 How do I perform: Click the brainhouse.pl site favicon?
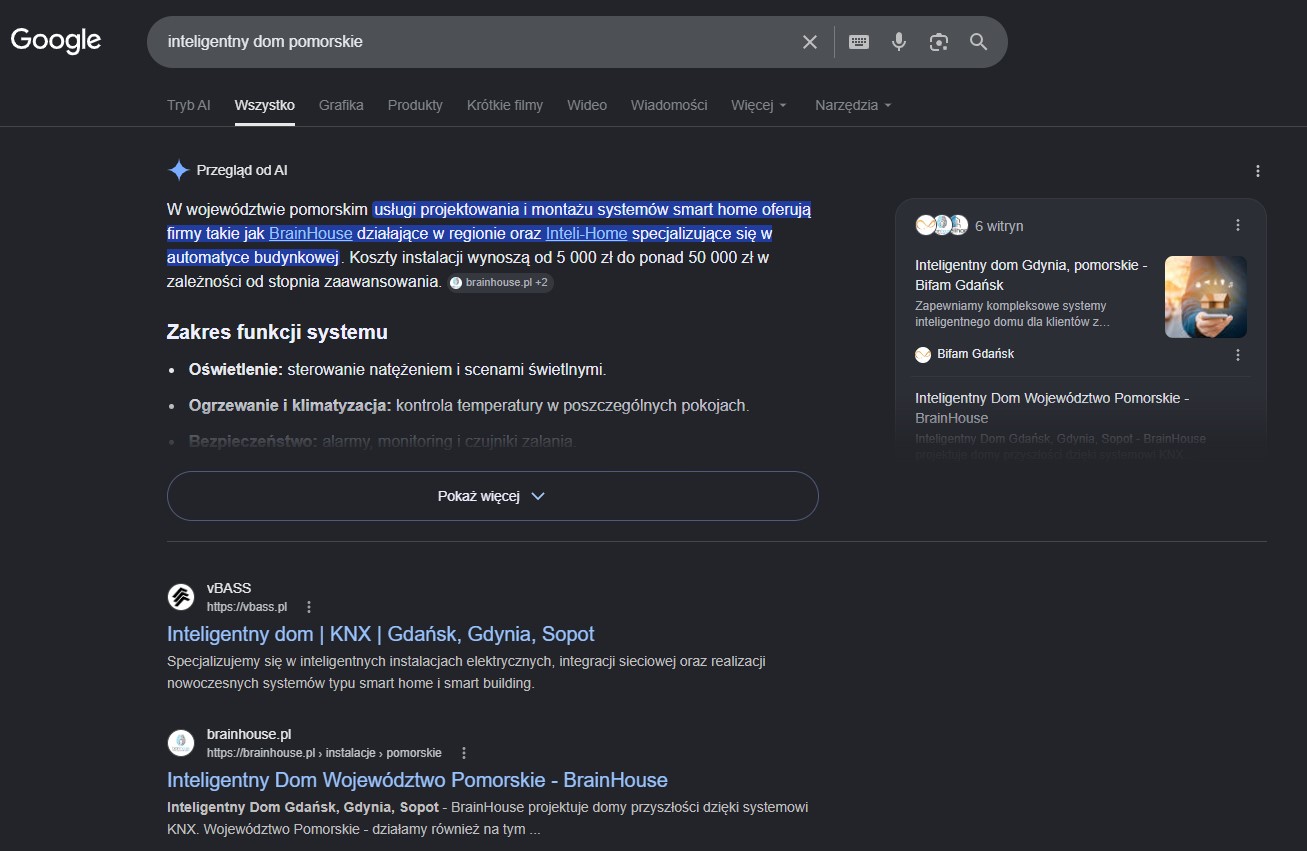click(x=181, y=743)
